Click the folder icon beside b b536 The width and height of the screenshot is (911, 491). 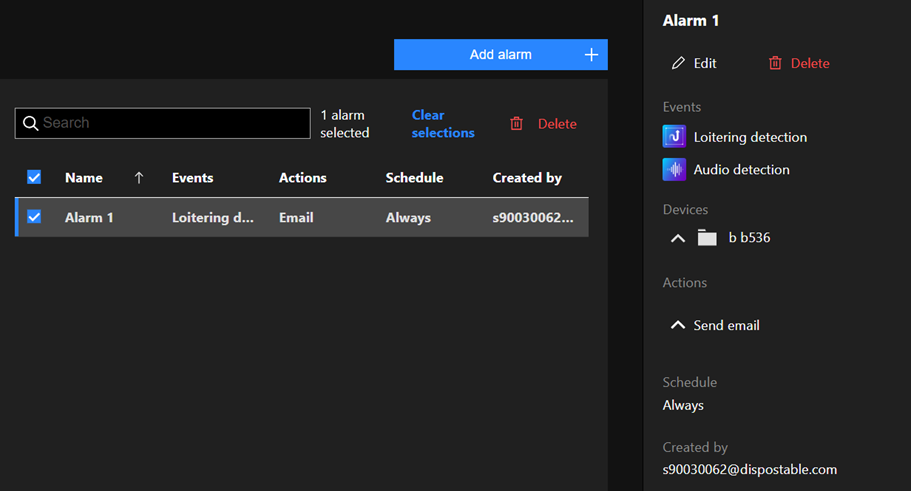pyautogui.click(x=707, y=238)
